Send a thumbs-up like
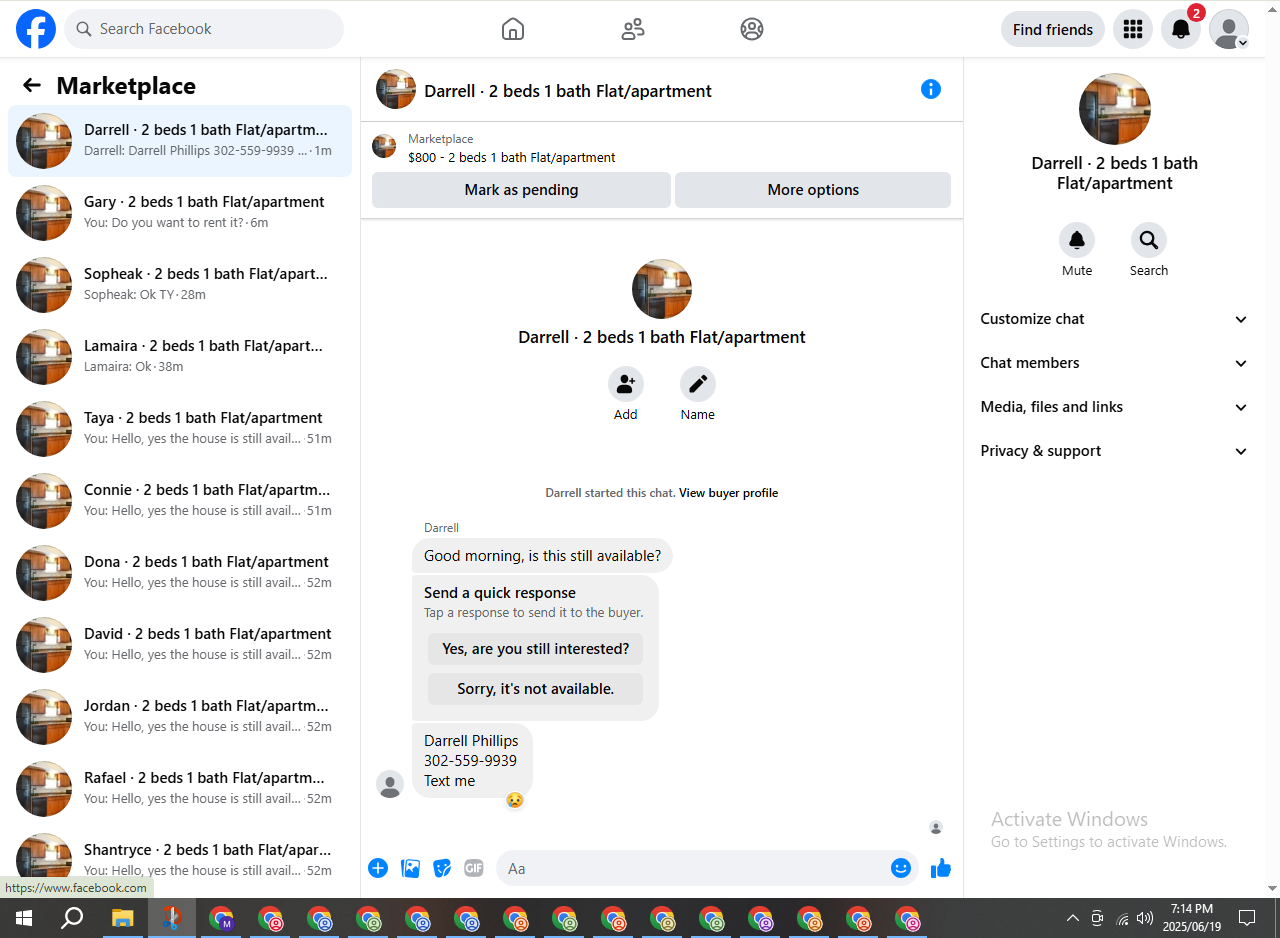Viewport: 1280px width, 938px height. click(x=941, y=868)
